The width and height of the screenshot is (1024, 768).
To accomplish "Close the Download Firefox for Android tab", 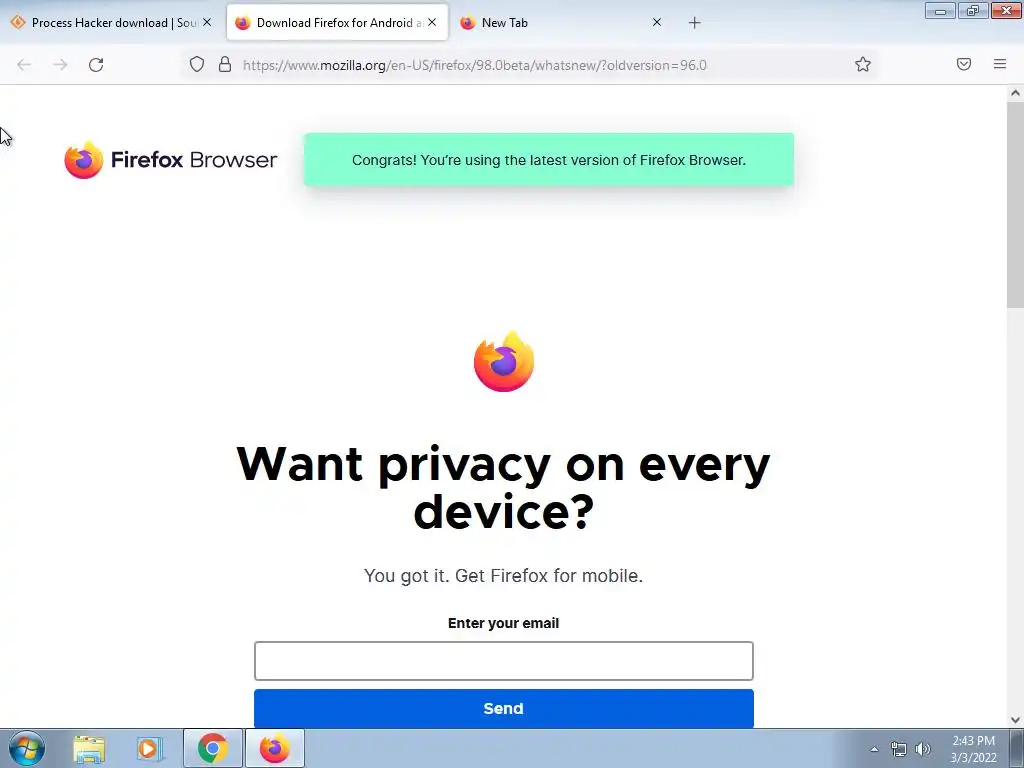I will point(432,22).
